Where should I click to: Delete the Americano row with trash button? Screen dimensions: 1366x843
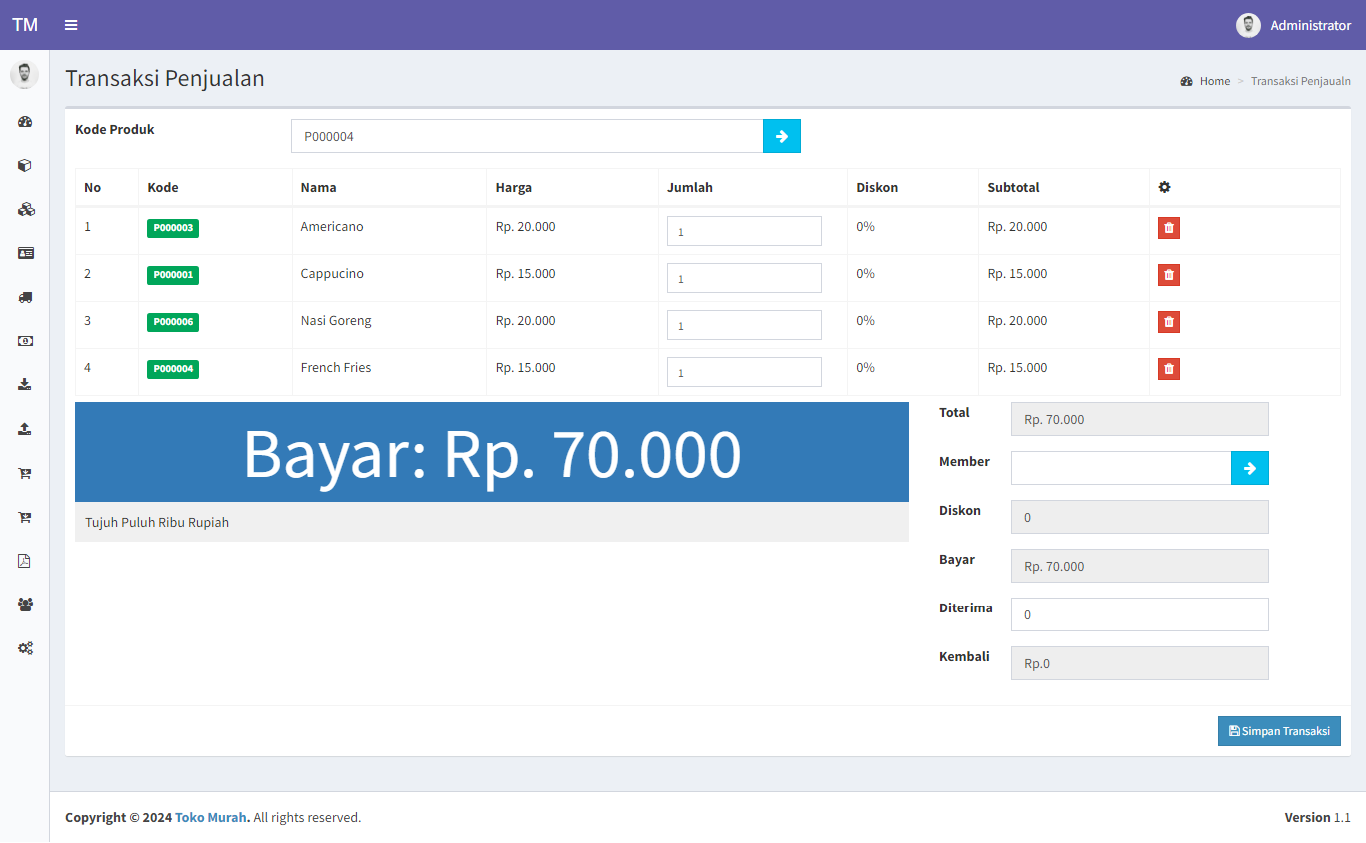[1168, 228]
